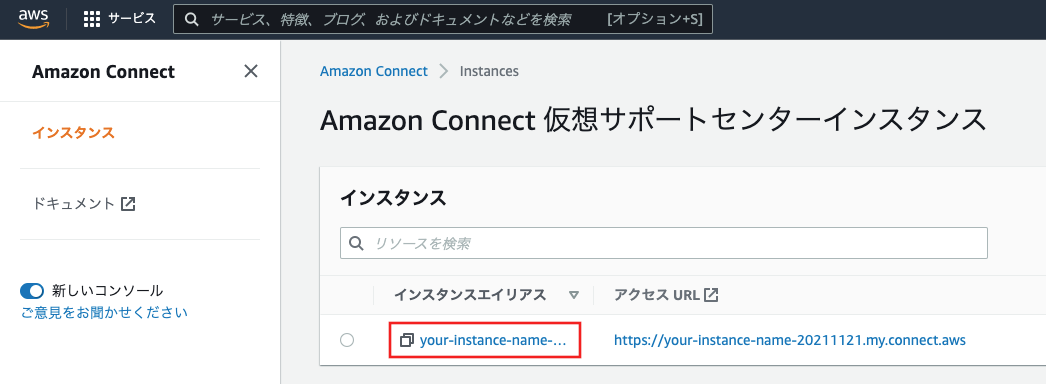Select インスタンス in the sidebar
The height and width of the screenshot is (384, 1046).
click(73, 133)
